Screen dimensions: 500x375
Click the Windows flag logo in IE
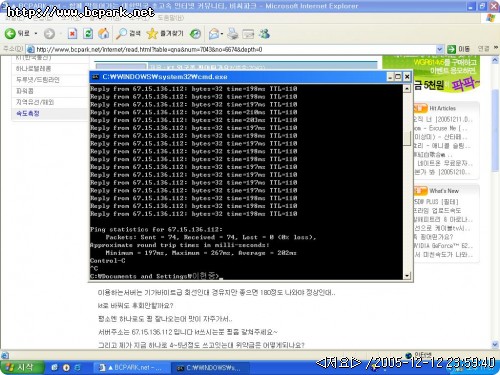click(491, 18)
